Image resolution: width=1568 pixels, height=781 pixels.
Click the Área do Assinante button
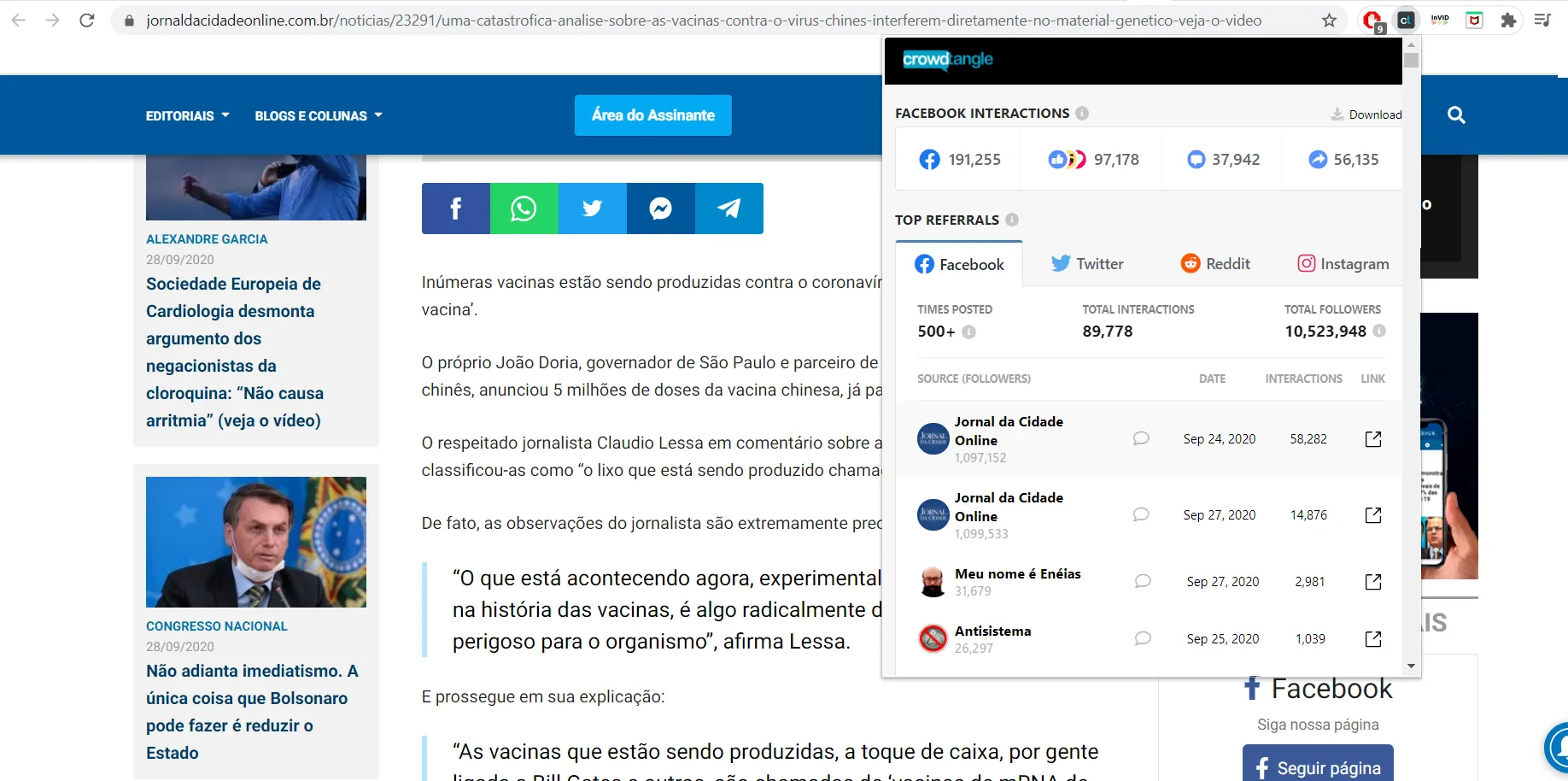tap(653, 115)
